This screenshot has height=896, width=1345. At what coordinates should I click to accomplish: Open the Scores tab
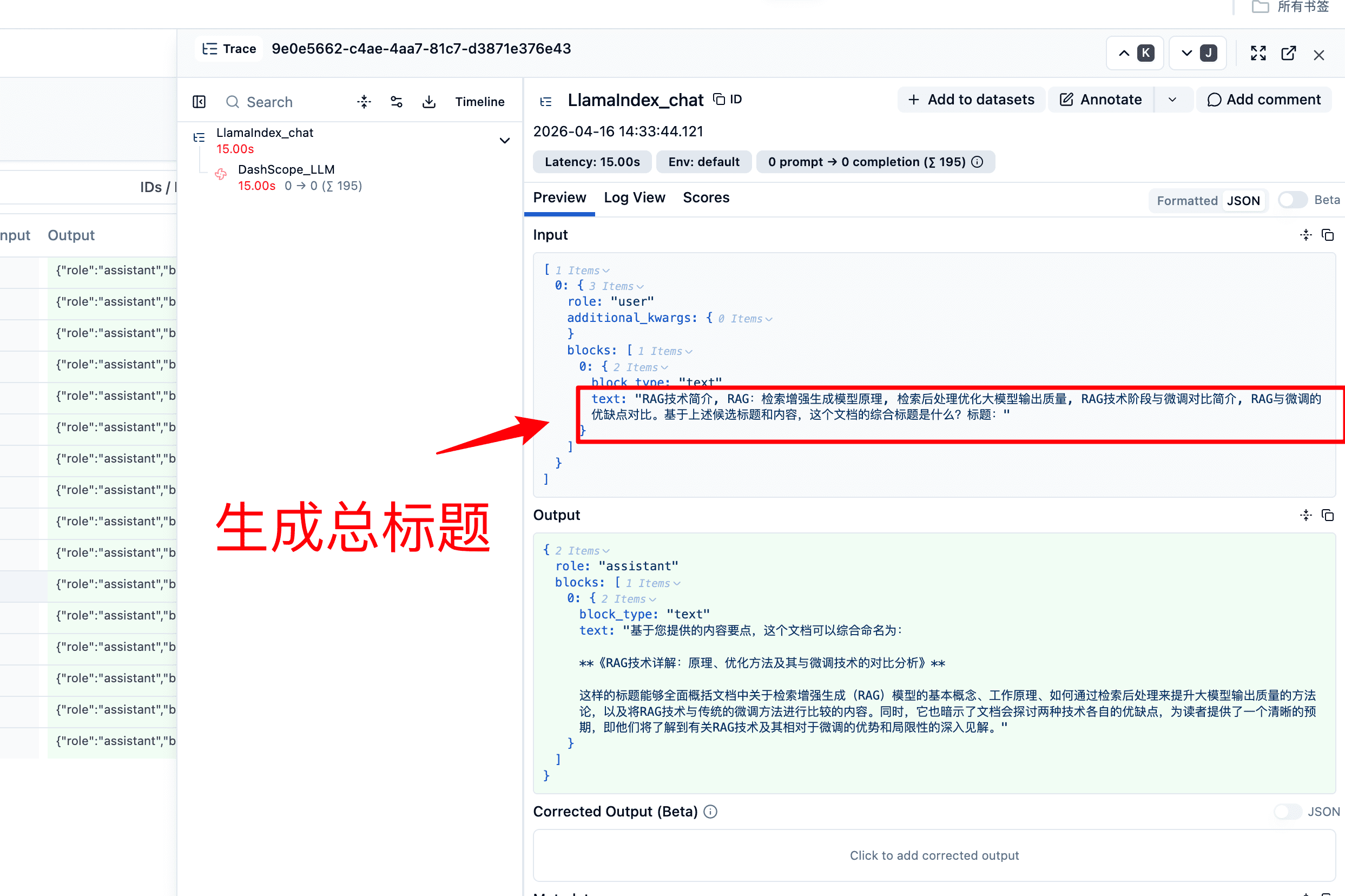point(706,197)
